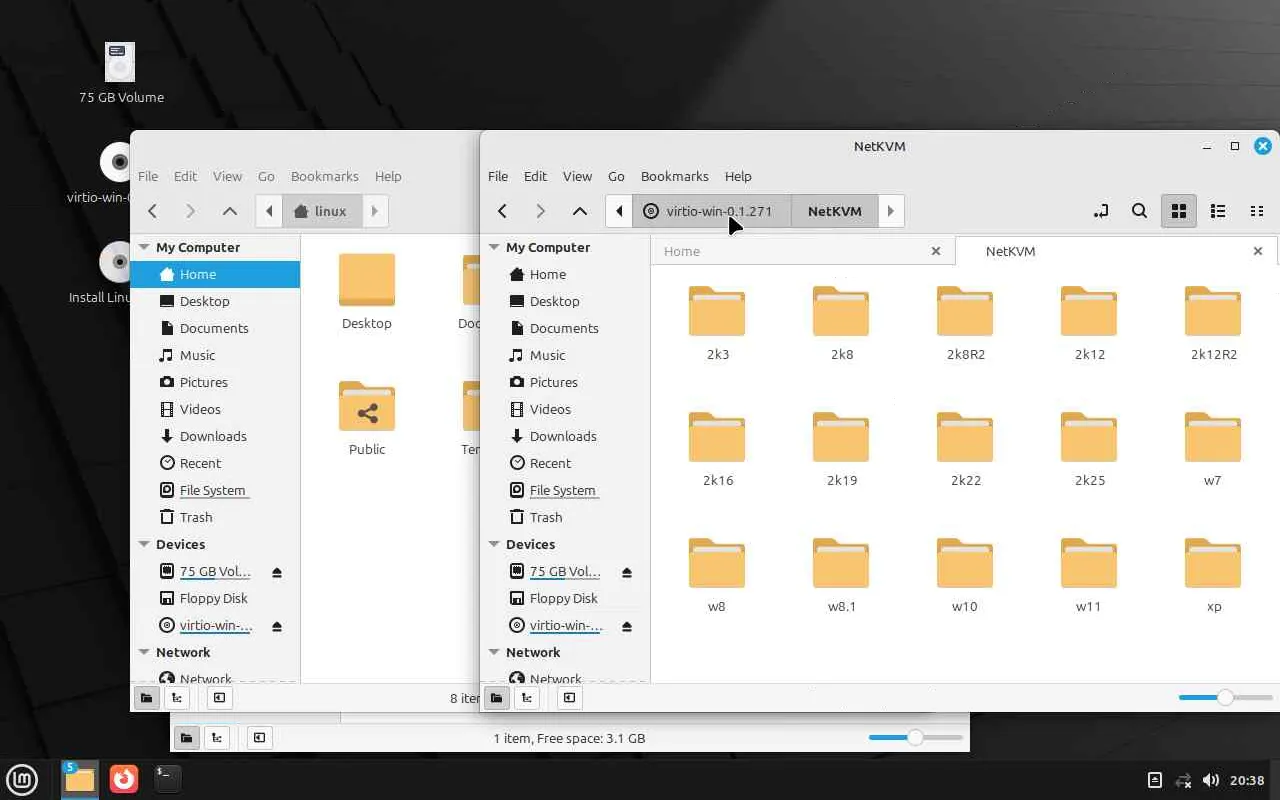Open the Go menu in NetKVM window
This screenshot has width=1280, height=800.
[616, 176]
